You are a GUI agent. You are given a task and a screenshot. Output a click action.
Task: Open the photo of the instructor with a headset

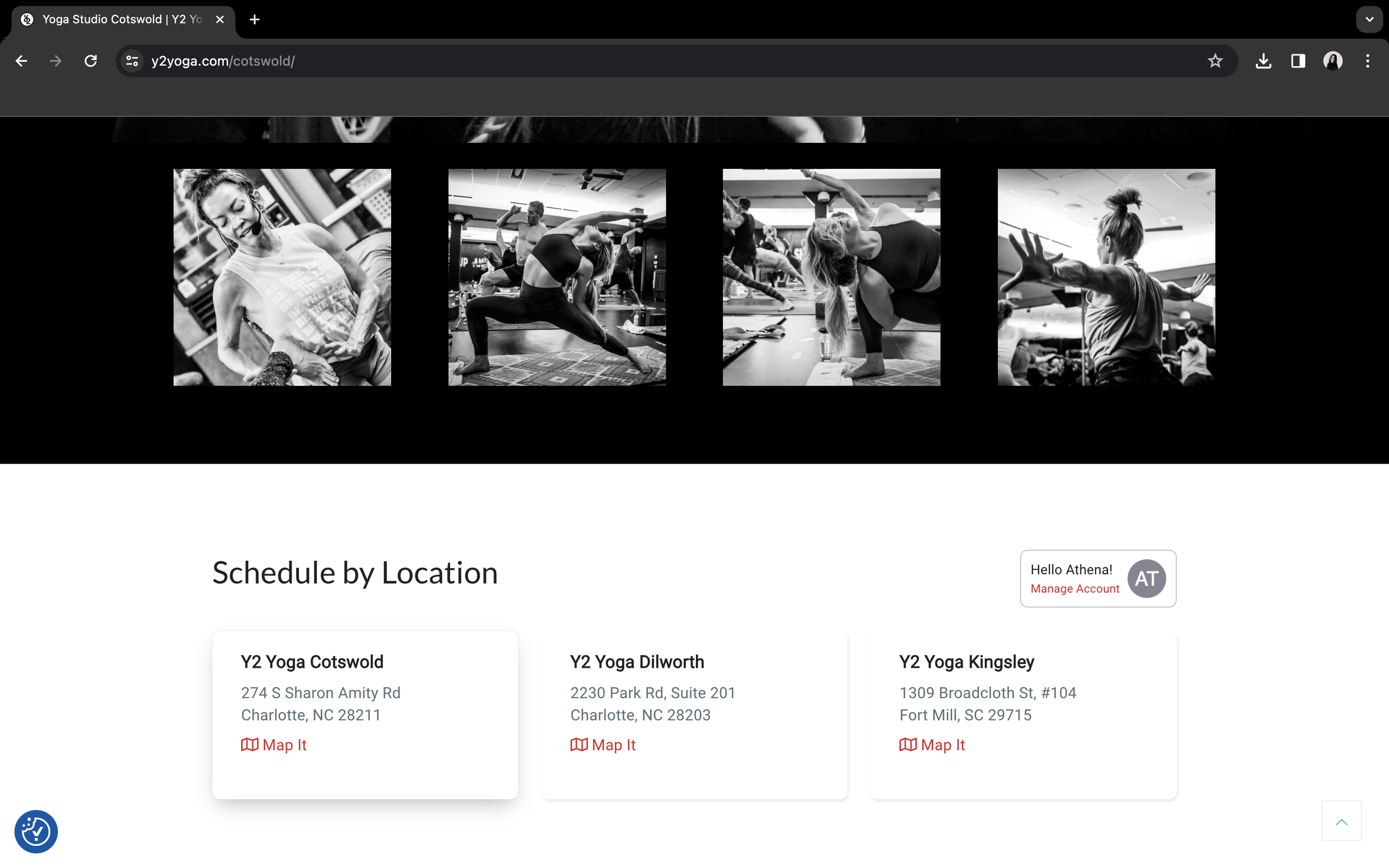(x=282, y=277)
